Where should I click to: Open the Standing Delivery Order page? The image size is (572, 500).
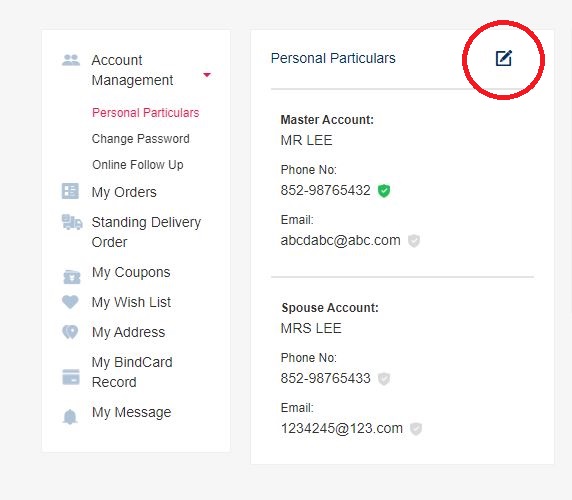coord(146,232)
